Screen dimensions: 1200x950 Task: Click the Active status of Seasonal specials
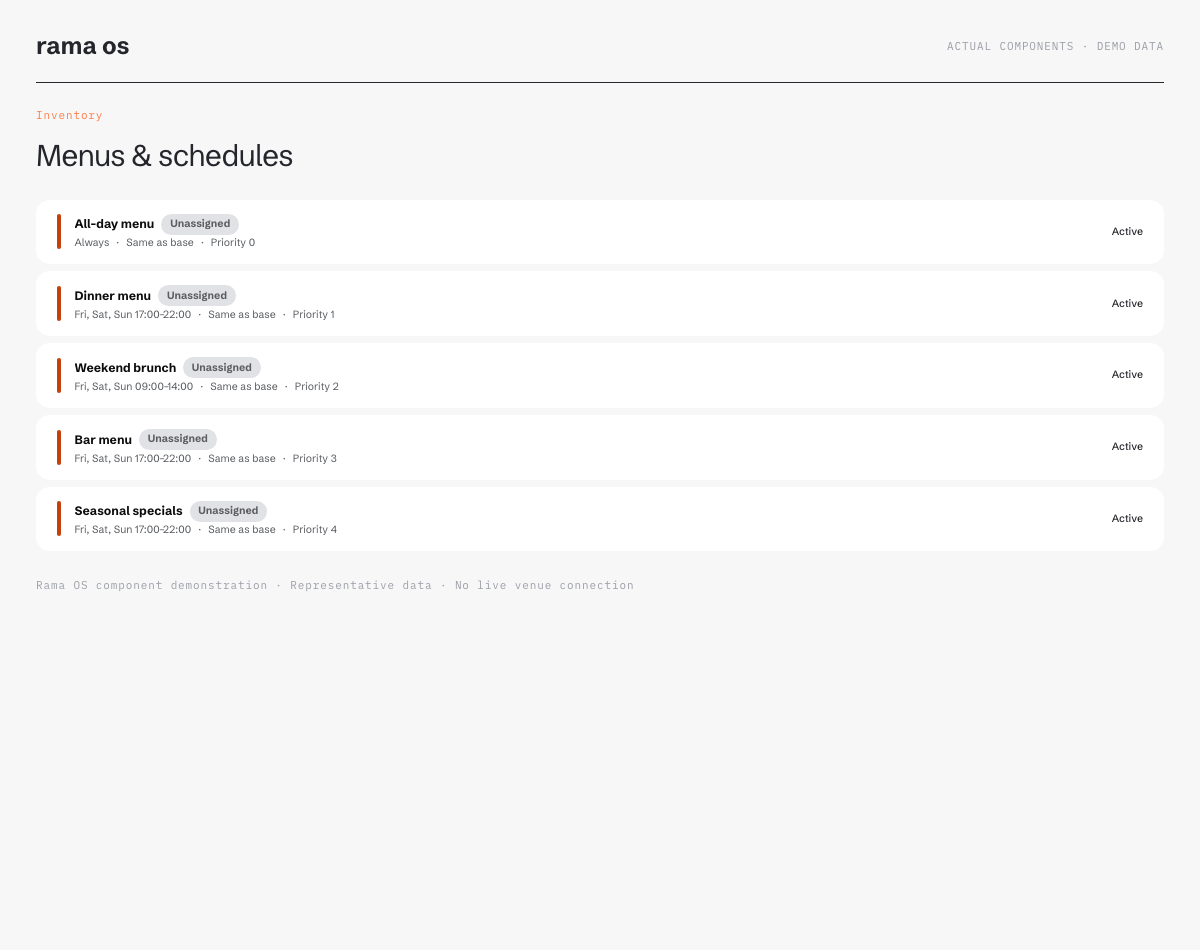(x=1127, y=519)
